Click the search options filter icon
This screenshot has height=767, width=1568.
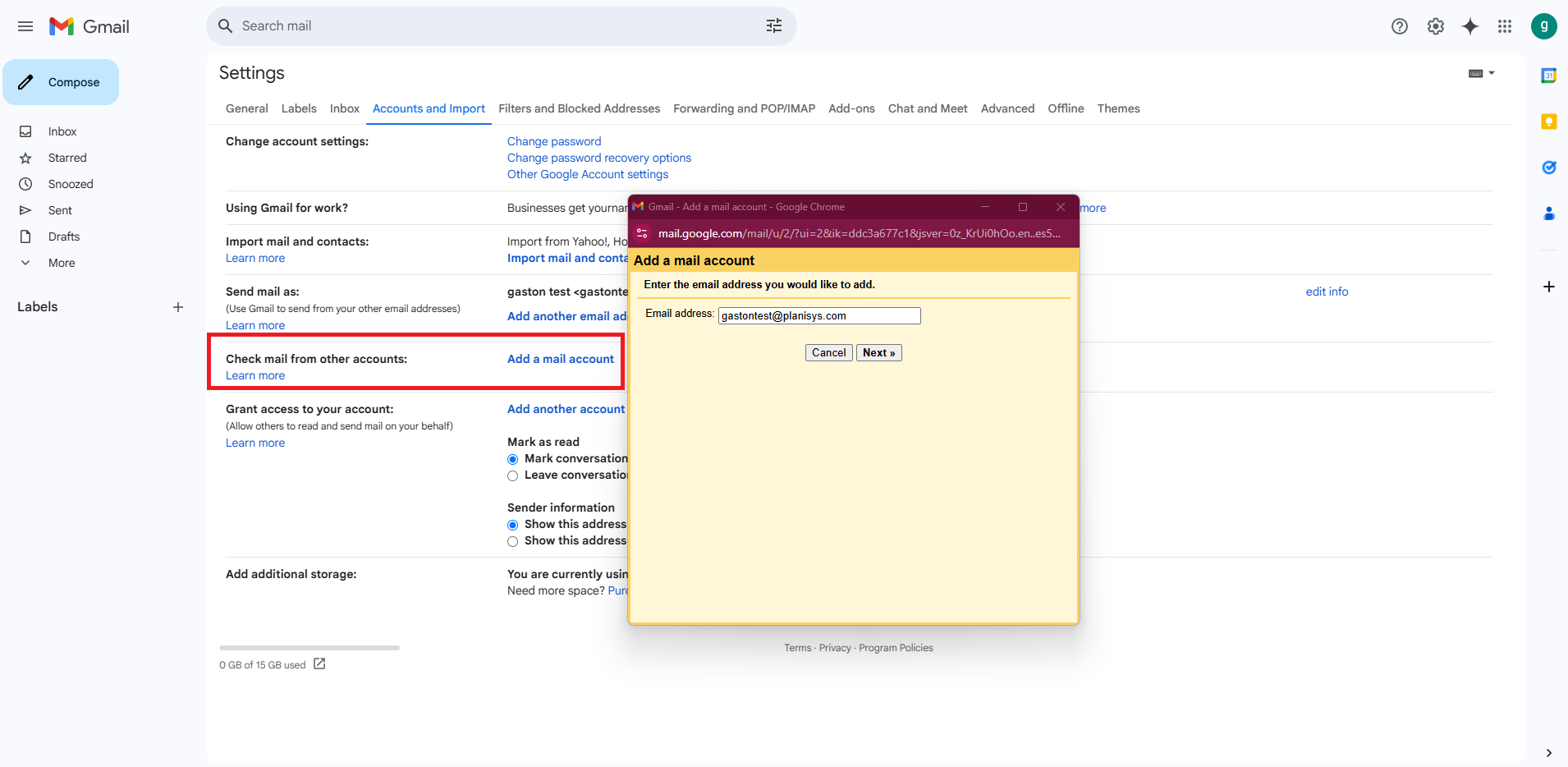coord(773,26)
